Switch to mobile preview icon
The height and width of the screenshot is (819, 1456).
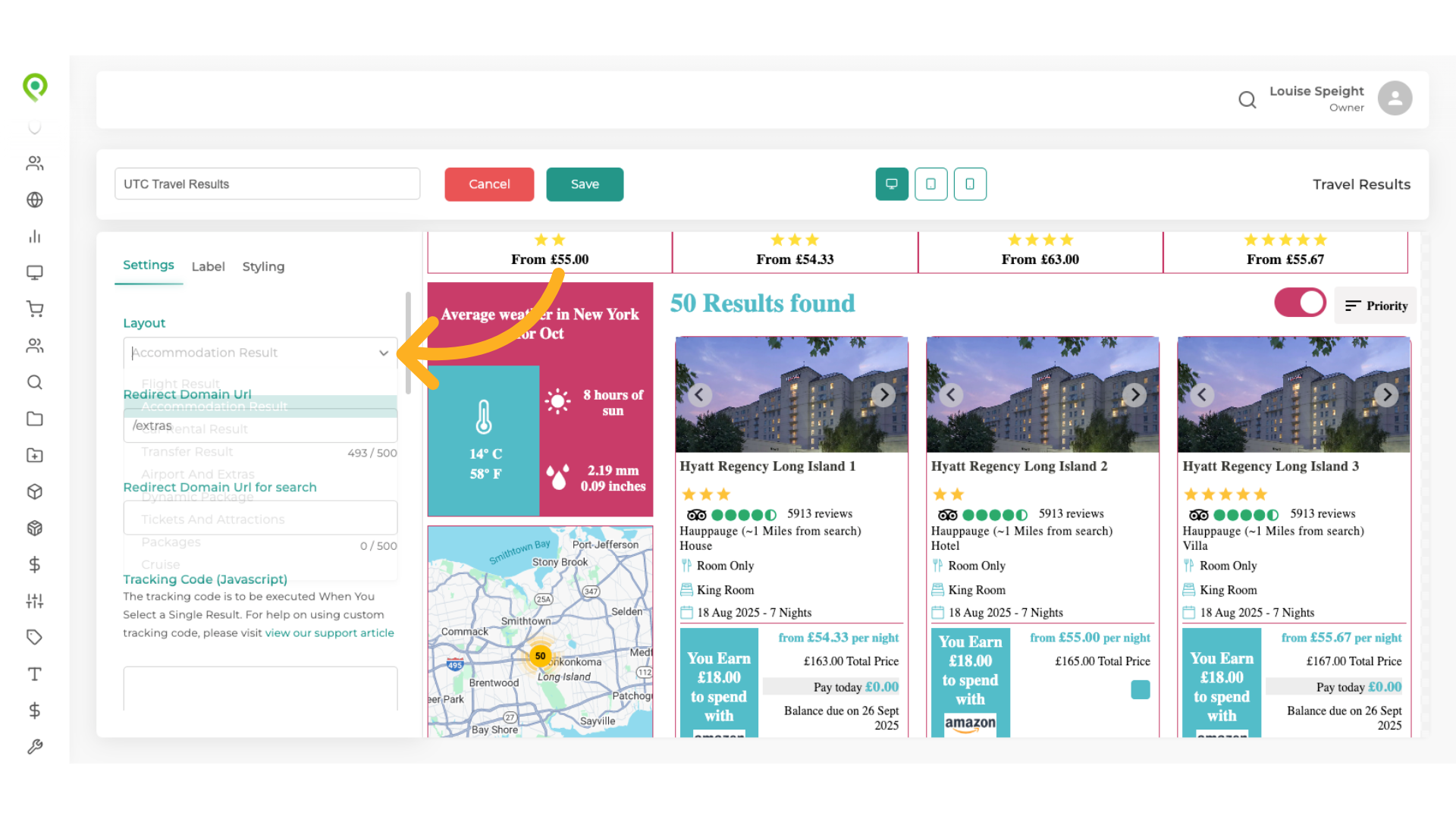click(970, 184)
